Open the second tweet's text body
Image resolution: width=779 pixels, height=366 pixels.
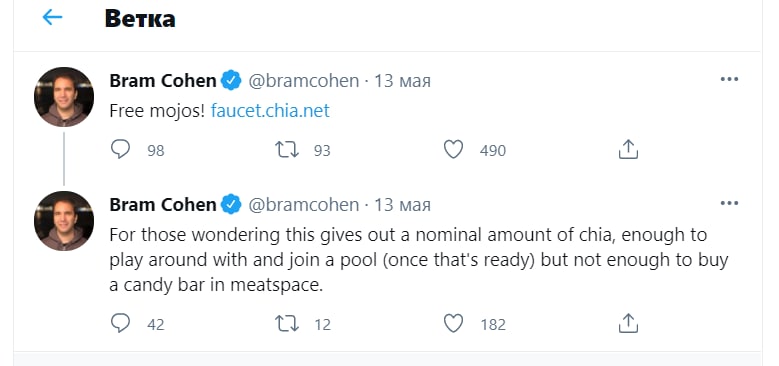pos(419,260)
